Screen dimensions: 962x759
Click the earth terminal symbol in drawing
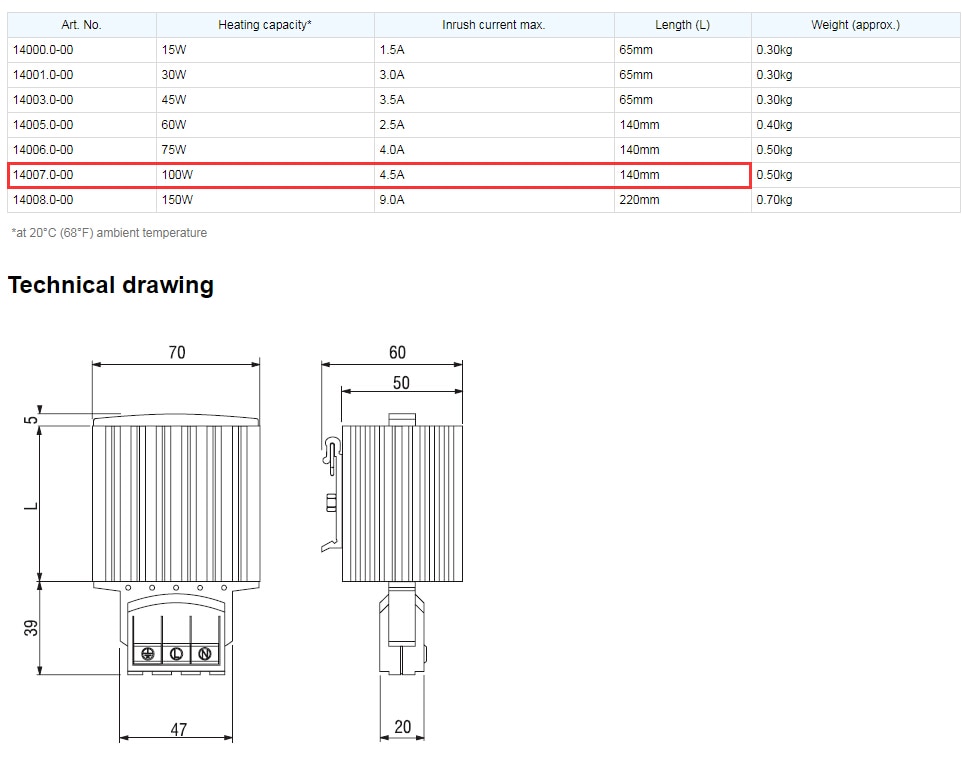(148, 654)
